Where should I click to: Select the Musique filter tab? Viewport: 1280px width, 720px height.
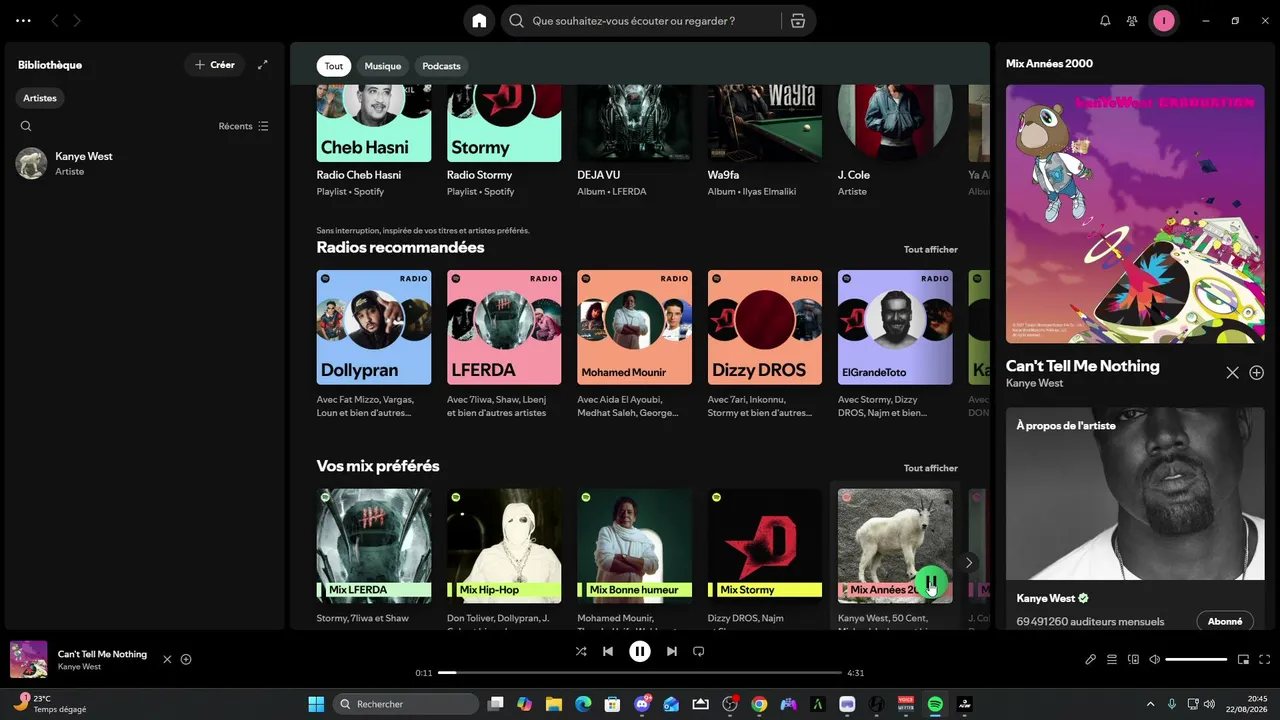click(383, 66)
